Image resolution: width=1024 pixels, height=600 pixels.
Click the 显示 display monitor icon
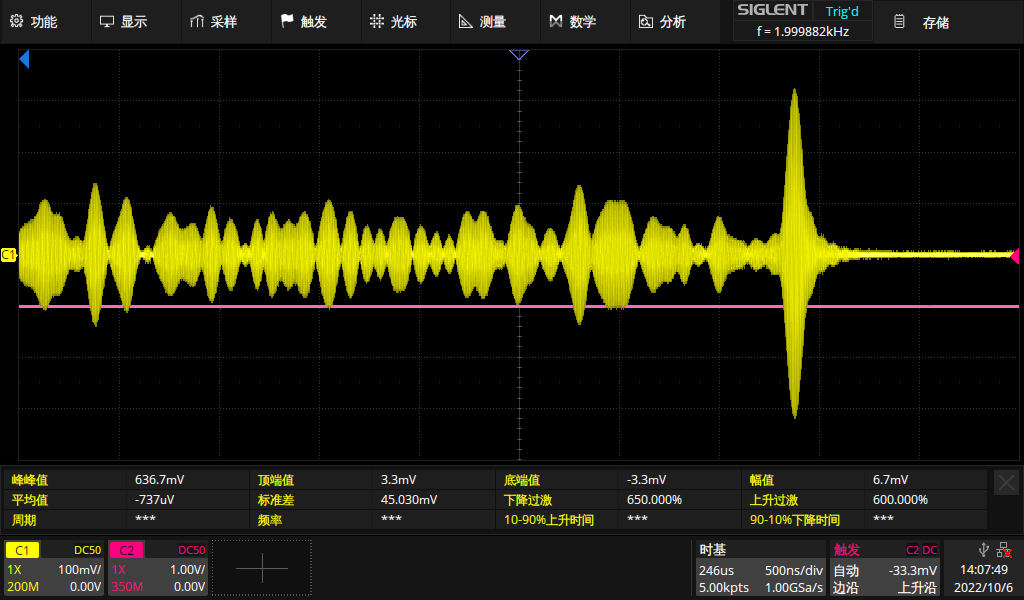pos(107,21)
